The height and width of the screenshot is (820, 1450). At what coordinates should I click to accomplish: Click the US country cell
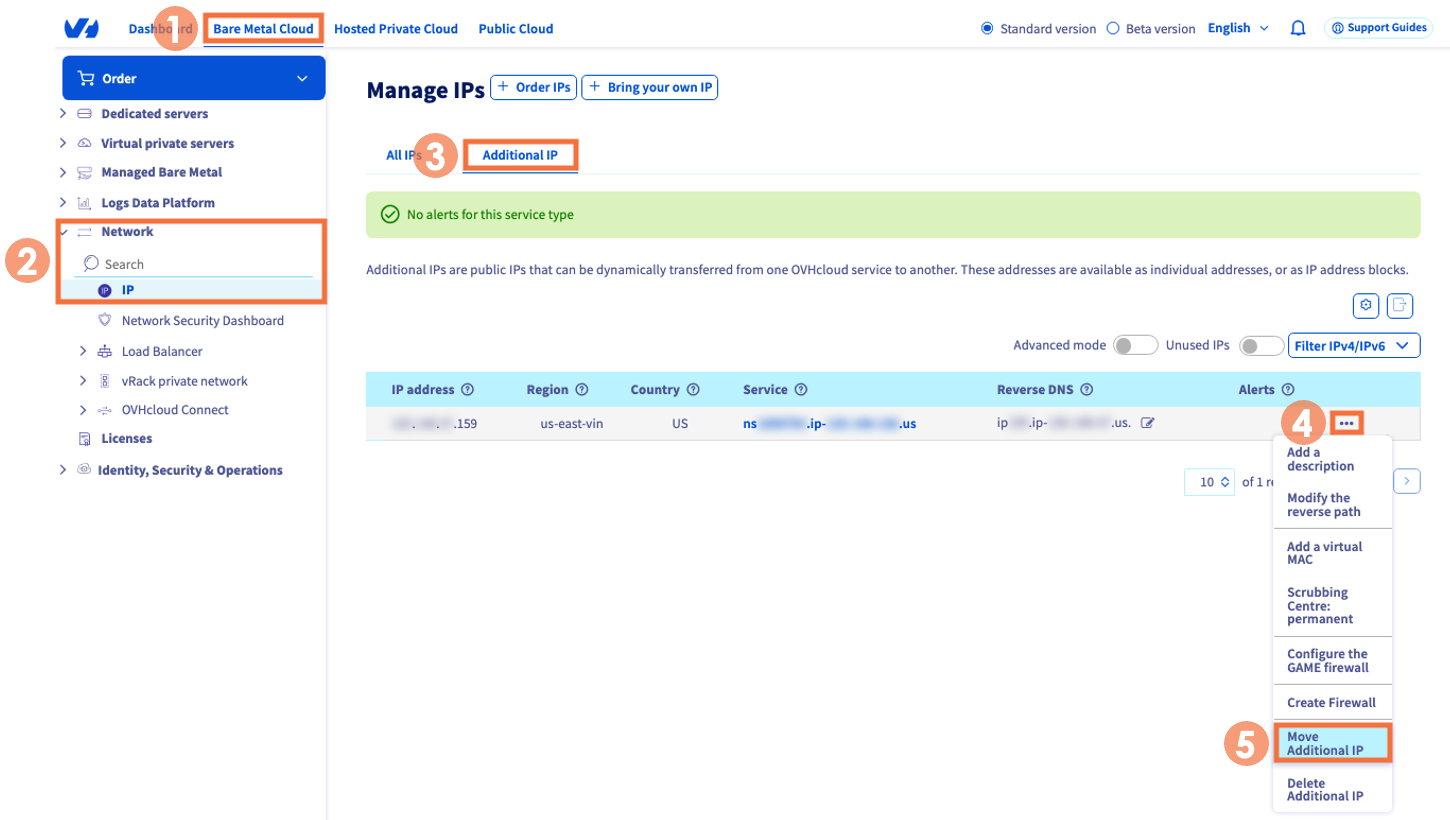point(680,423)
